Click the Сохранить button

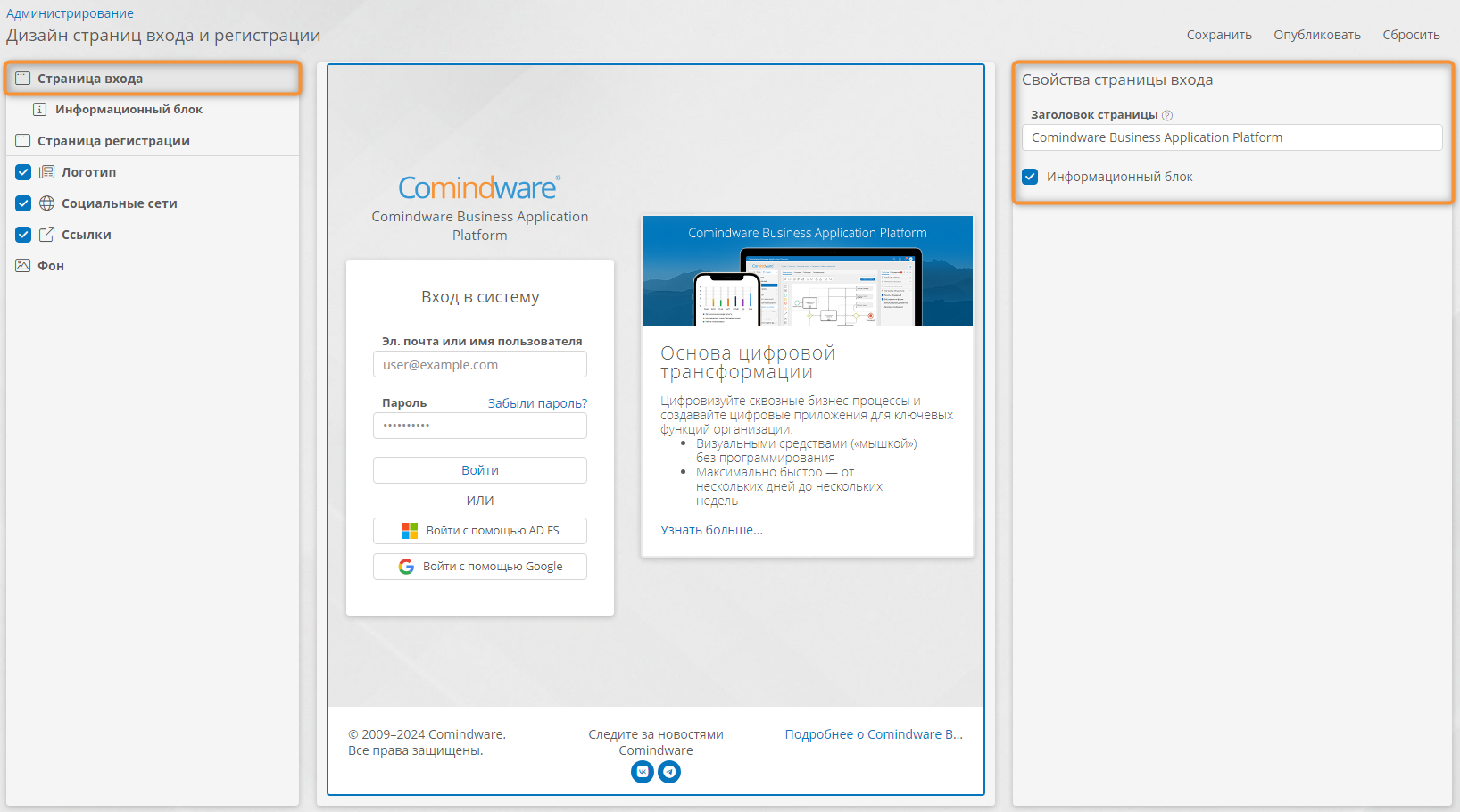(x=1219, y=35)
